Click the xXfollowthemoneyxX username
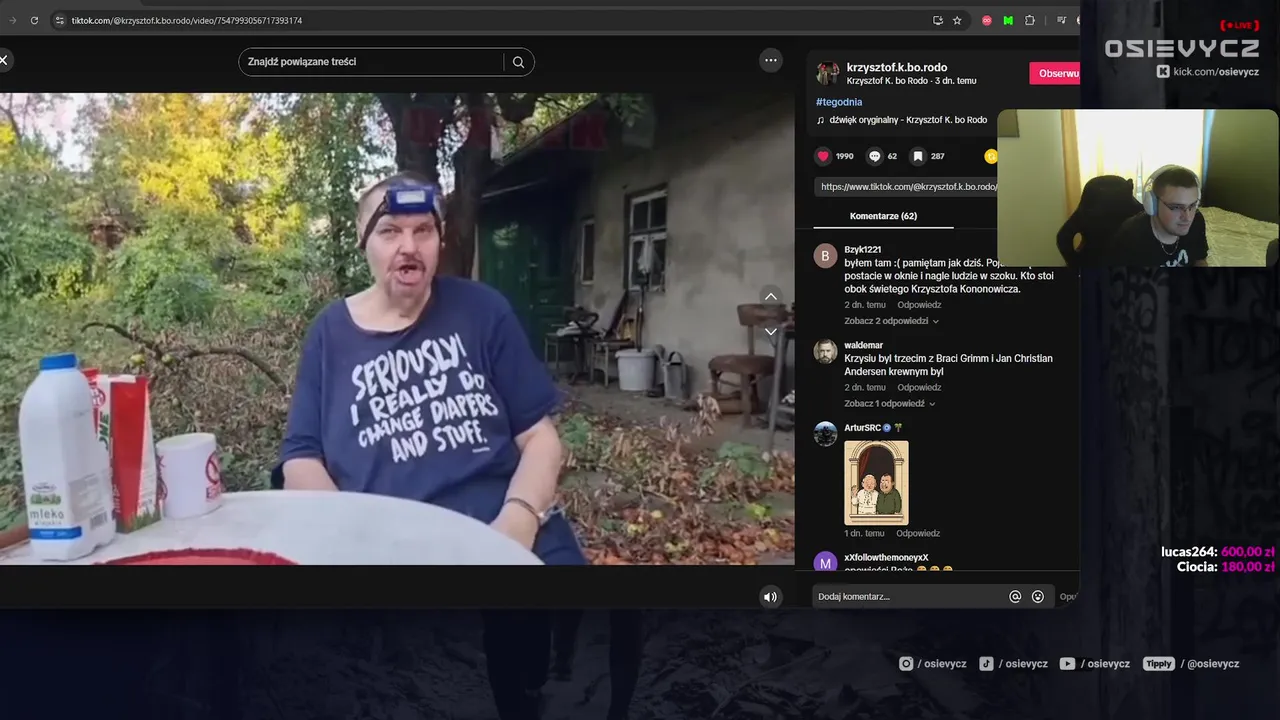 coord(886,557)
